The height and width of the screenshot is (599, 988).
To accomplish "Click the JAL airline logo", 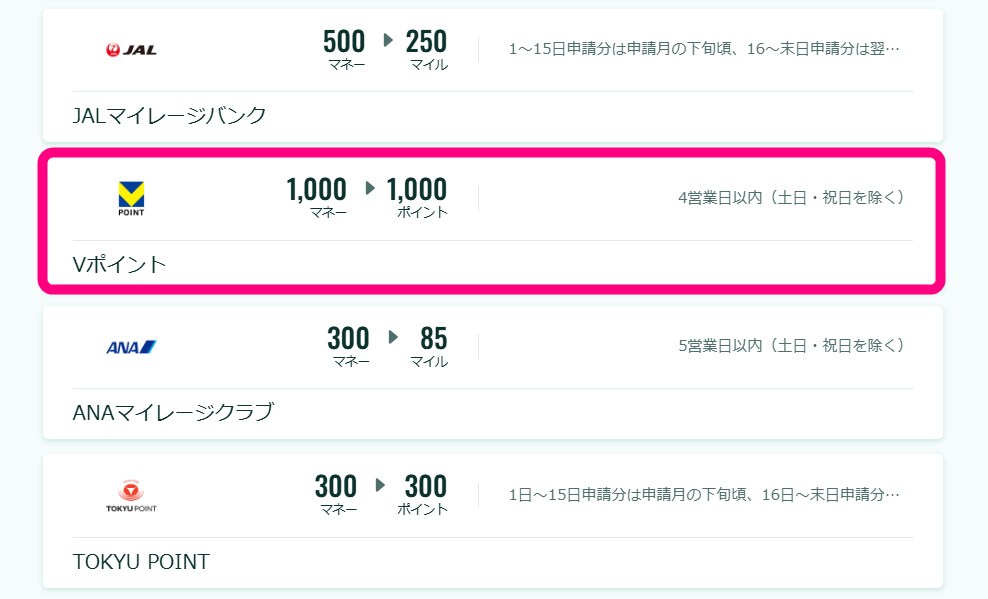I will tap(131, 50).
